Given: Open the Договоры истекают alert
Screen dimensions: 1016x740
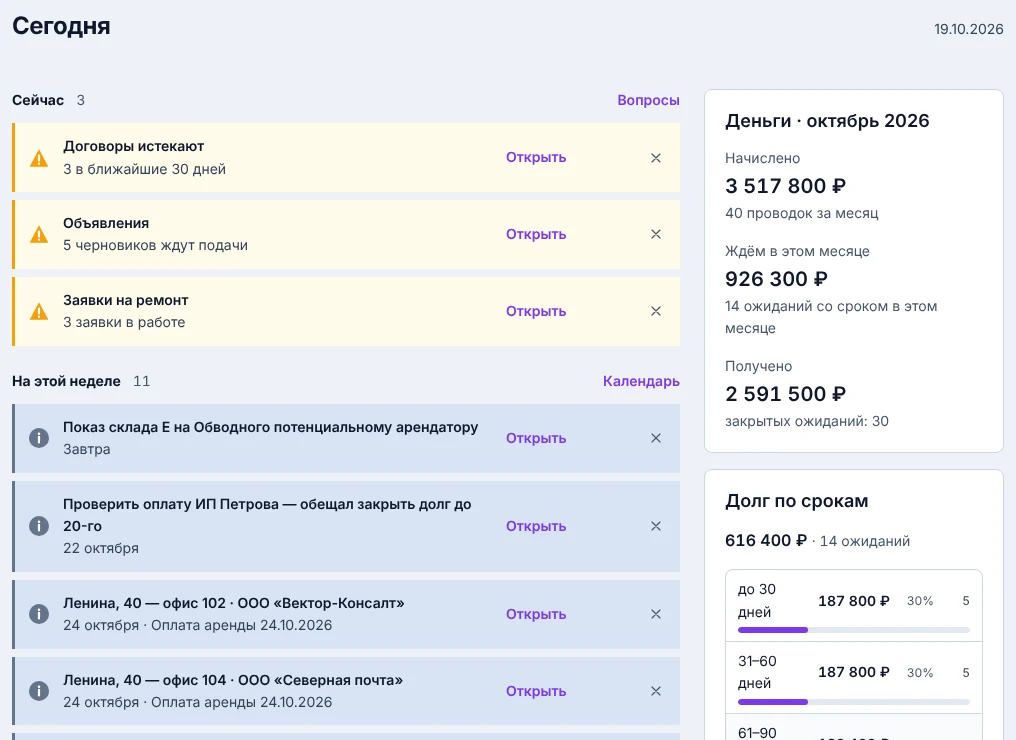Looking at the screenshot, I should [x=536, y=157].
